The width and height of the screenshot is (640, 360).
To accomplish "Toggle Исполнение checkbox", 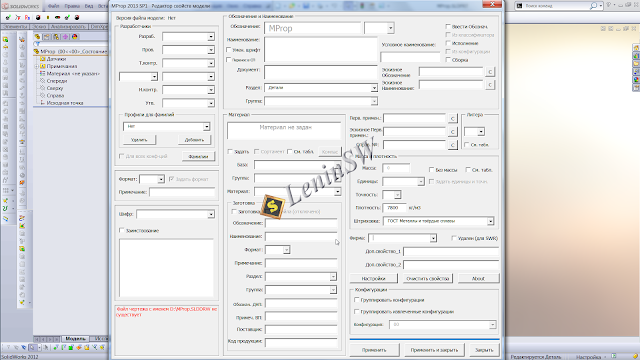I will pos(448,43).
